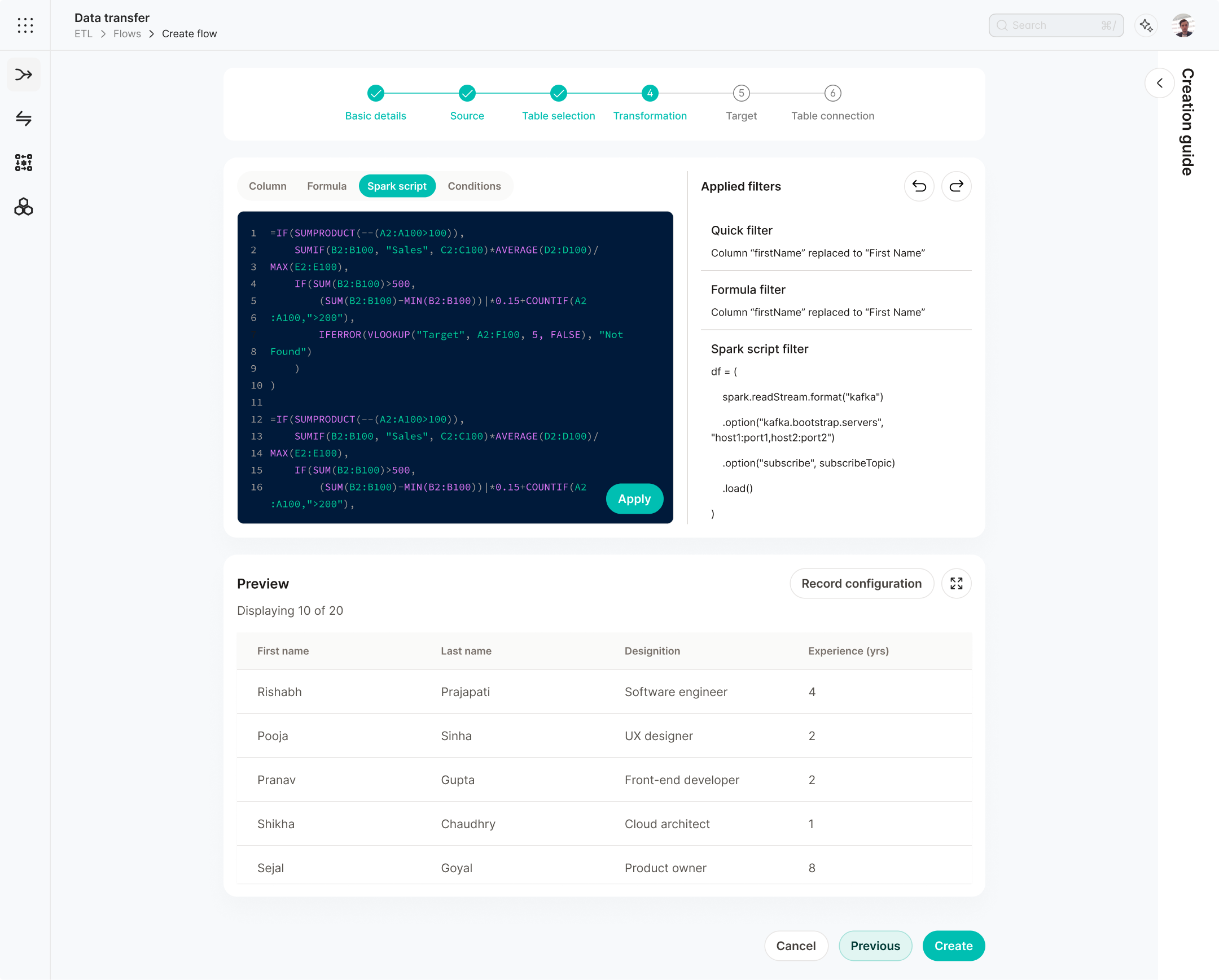Viewport: 1219px width, 980px height.
Task: Switch to the Conditions tab
Action: click(474, 186)
